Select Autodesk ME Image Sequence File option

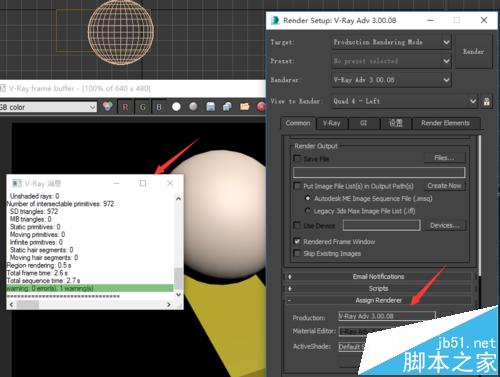coord(308,198)
